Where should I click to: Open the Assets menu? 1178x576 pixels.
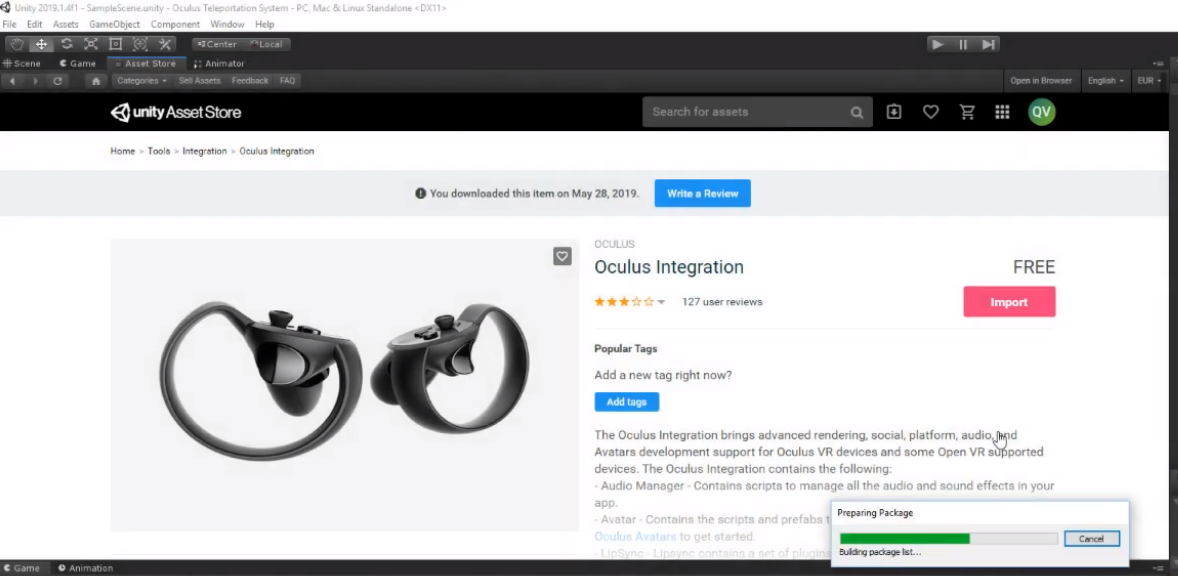[65, 24]
